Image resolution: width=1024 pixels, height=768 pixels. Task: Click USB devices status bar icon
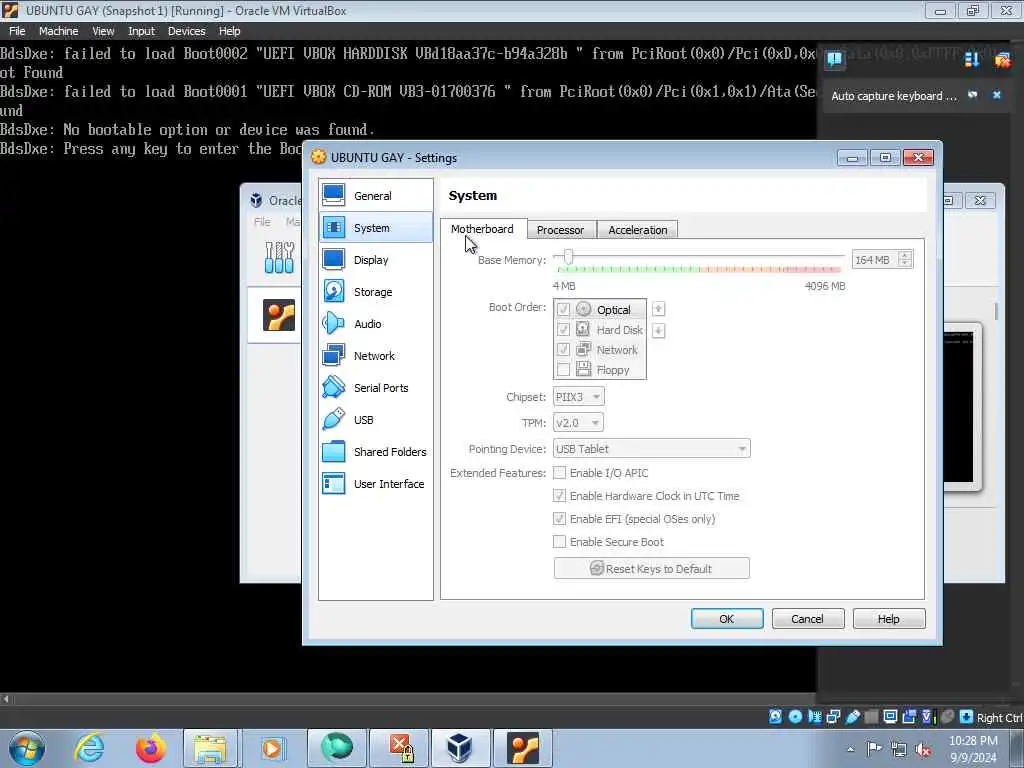852,716
